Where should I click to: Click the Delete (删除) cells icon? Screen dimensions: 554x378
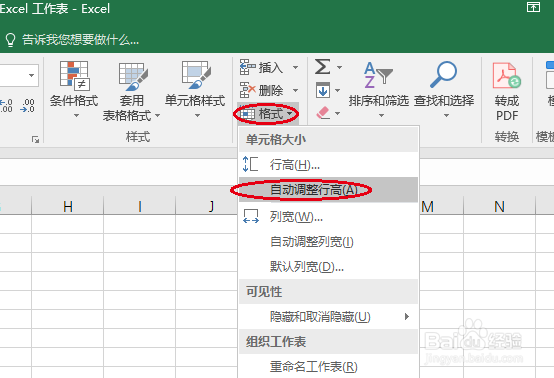coord(247,90)
